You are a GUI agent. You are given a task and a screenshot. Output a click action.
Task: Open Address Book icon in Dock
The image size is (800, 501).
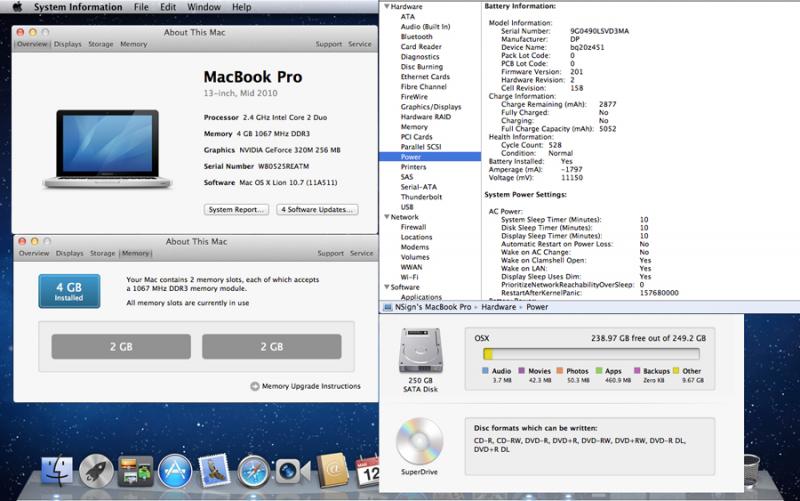[x=332, y=470]
